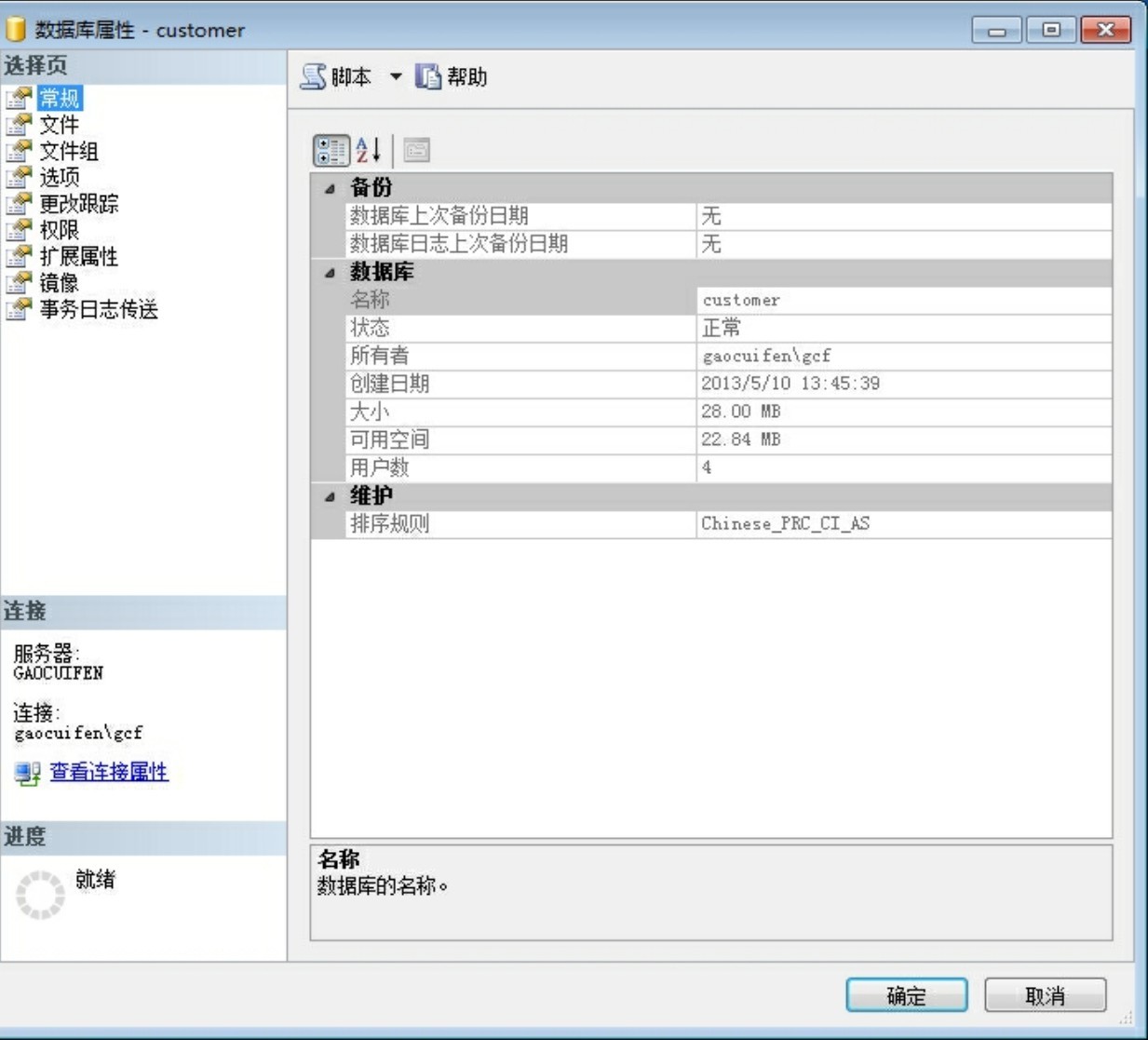Open the 脚本 dropdown arrow
Screen dimensions: 1148x1040
(395, 77)
